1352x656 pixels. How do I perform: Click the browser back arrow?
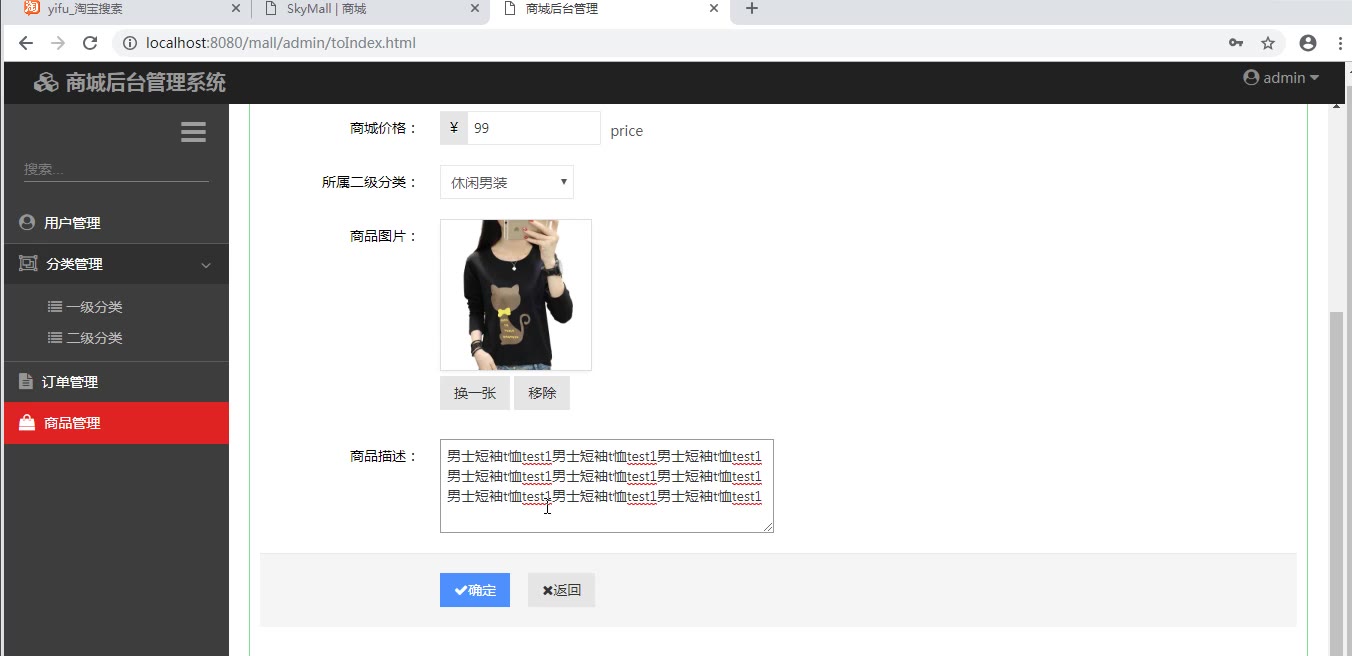pos(26,43)
